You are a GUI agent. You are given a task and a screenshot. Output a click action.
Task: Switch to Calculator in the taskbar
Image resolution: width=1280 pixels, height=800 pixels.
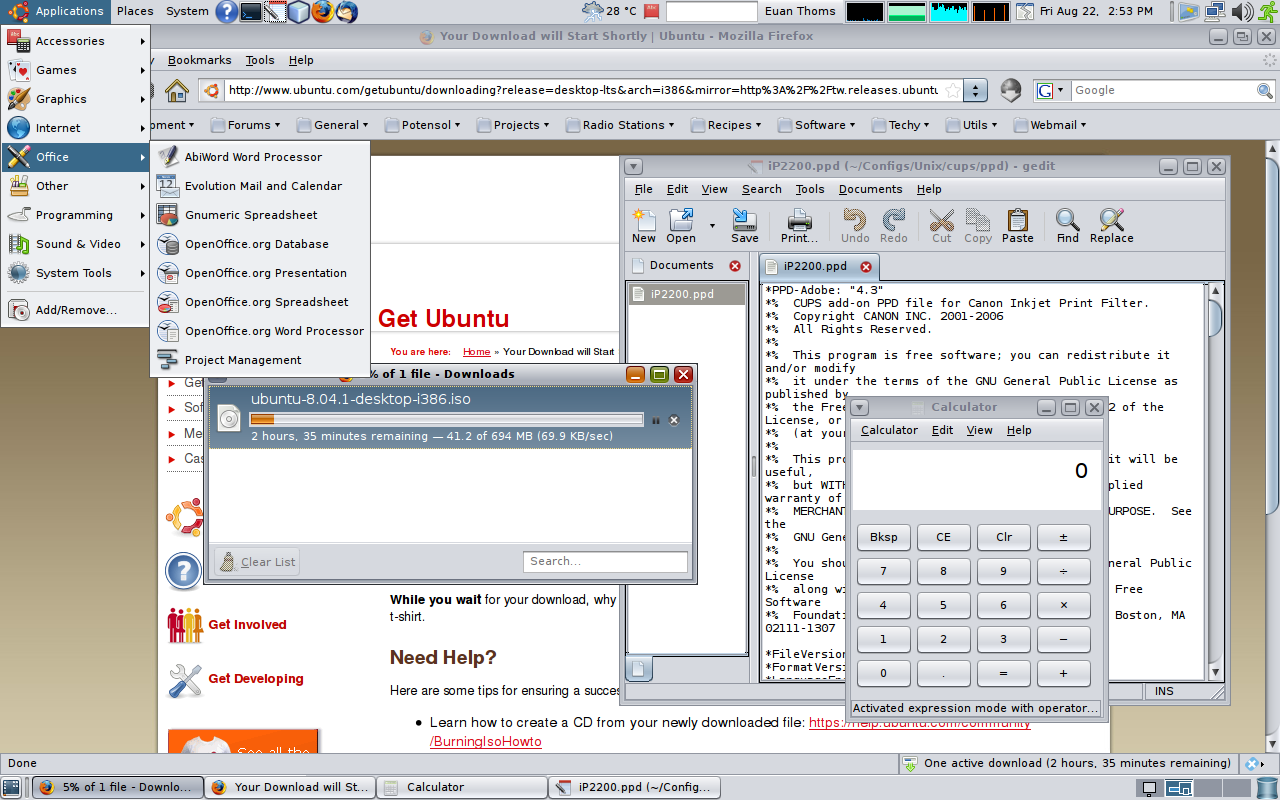[461, 787]
